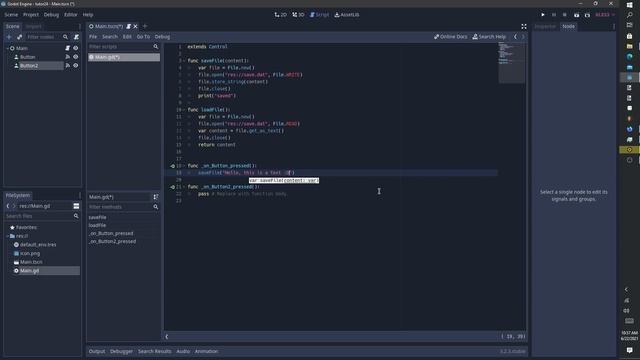Open the Inspector tab
Viewport: 640px width, 360px height.
[x=545, y=26]
